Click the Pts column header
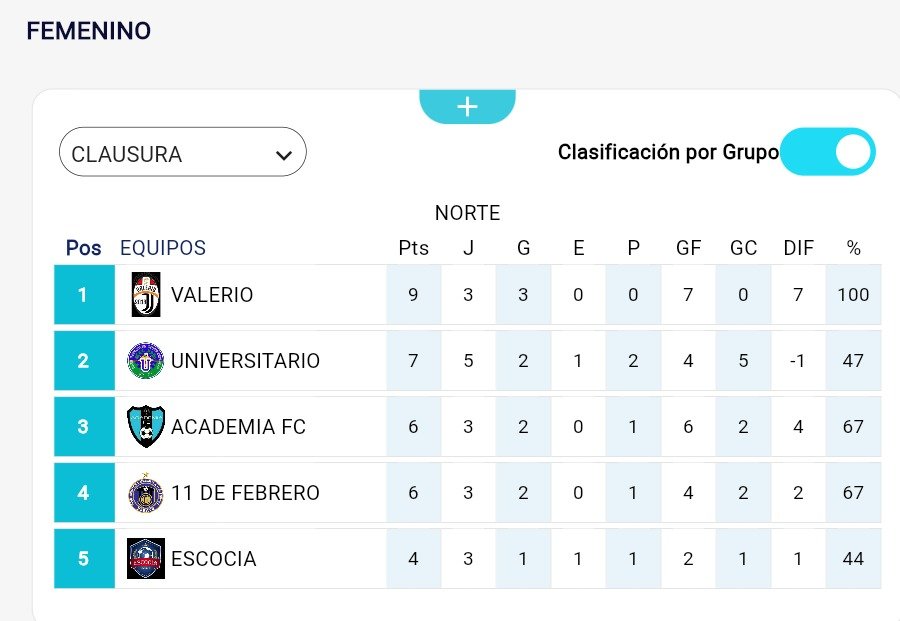Screen dimensions: 900x621 tap(413, 248)
